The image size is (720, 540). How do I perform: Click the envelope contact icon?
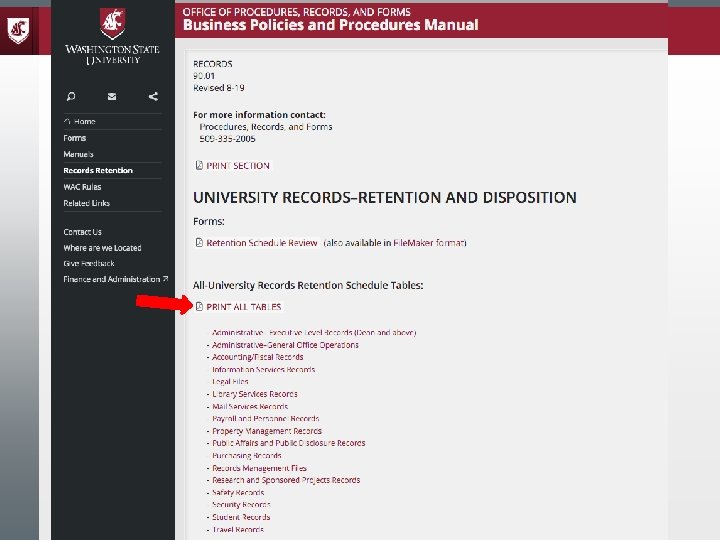coord(112,96)
